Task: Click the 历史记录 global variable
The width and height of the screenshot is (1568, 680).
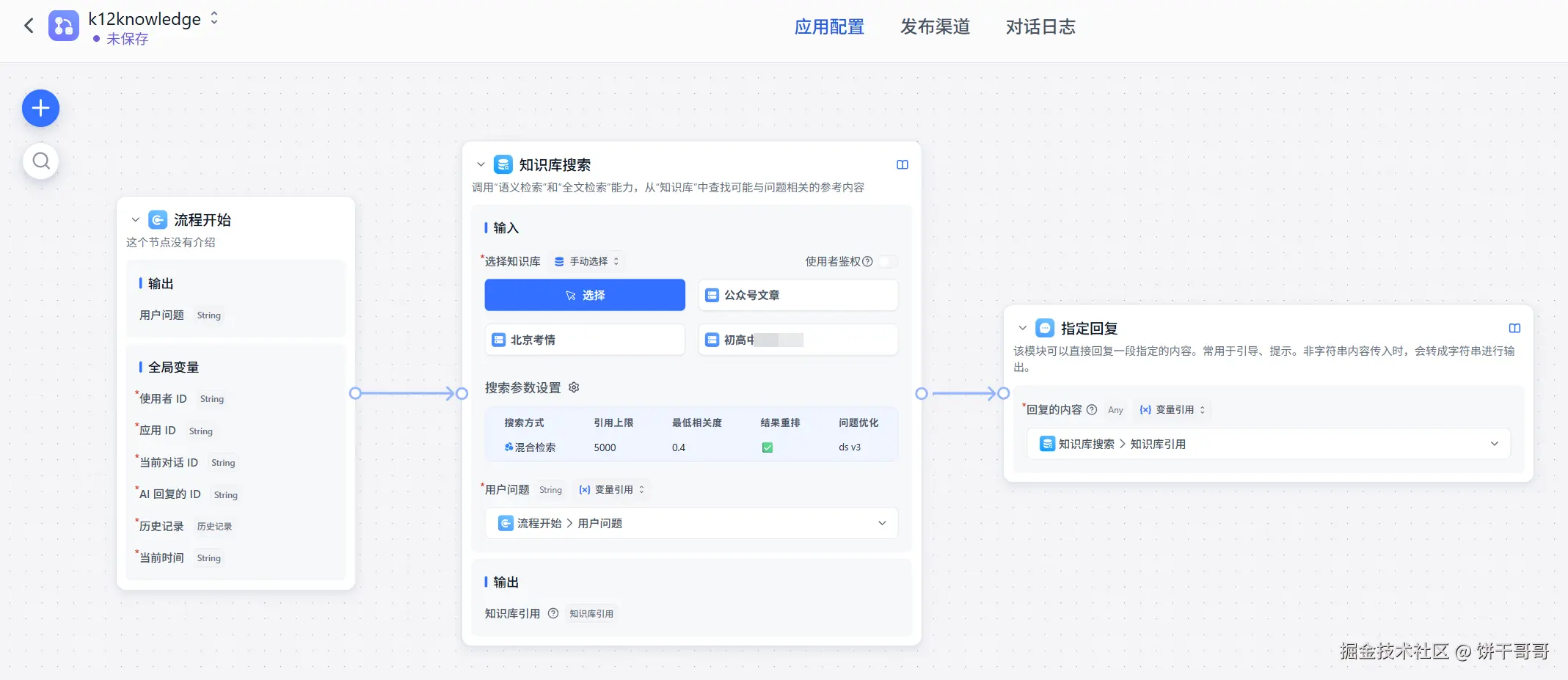Action: [161, 527]
